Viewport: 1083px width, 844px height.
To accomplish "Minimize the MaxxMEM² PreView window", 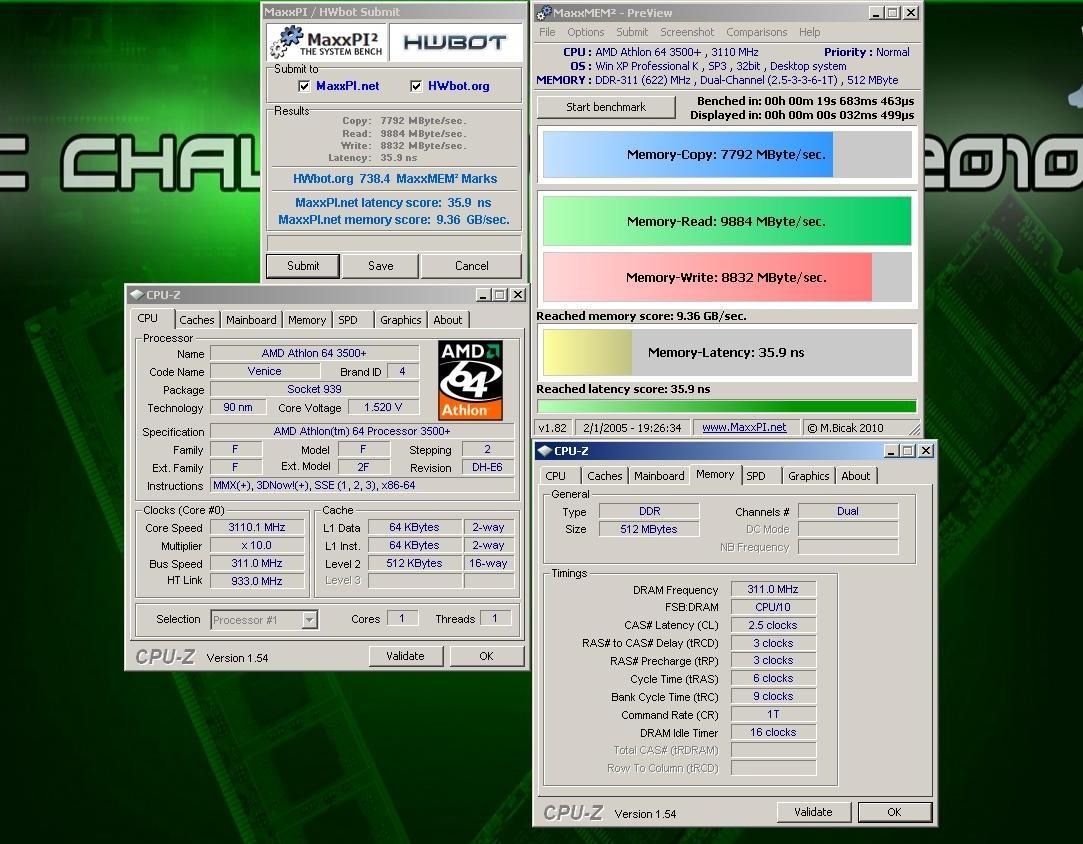I will 876,12.
